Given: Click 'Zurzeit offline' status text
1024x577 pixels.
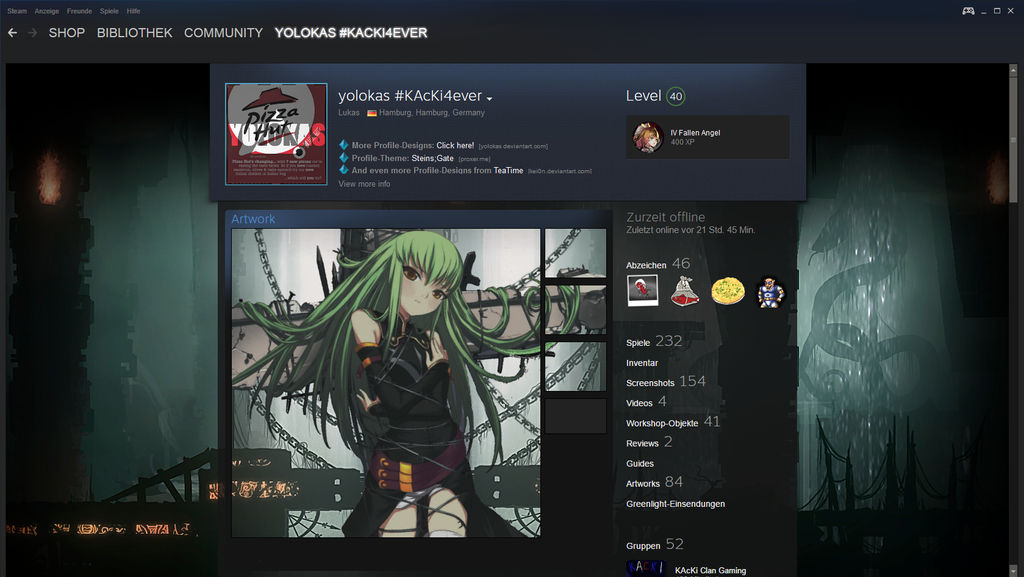Looking at the screenshot, I should (665, 217).
